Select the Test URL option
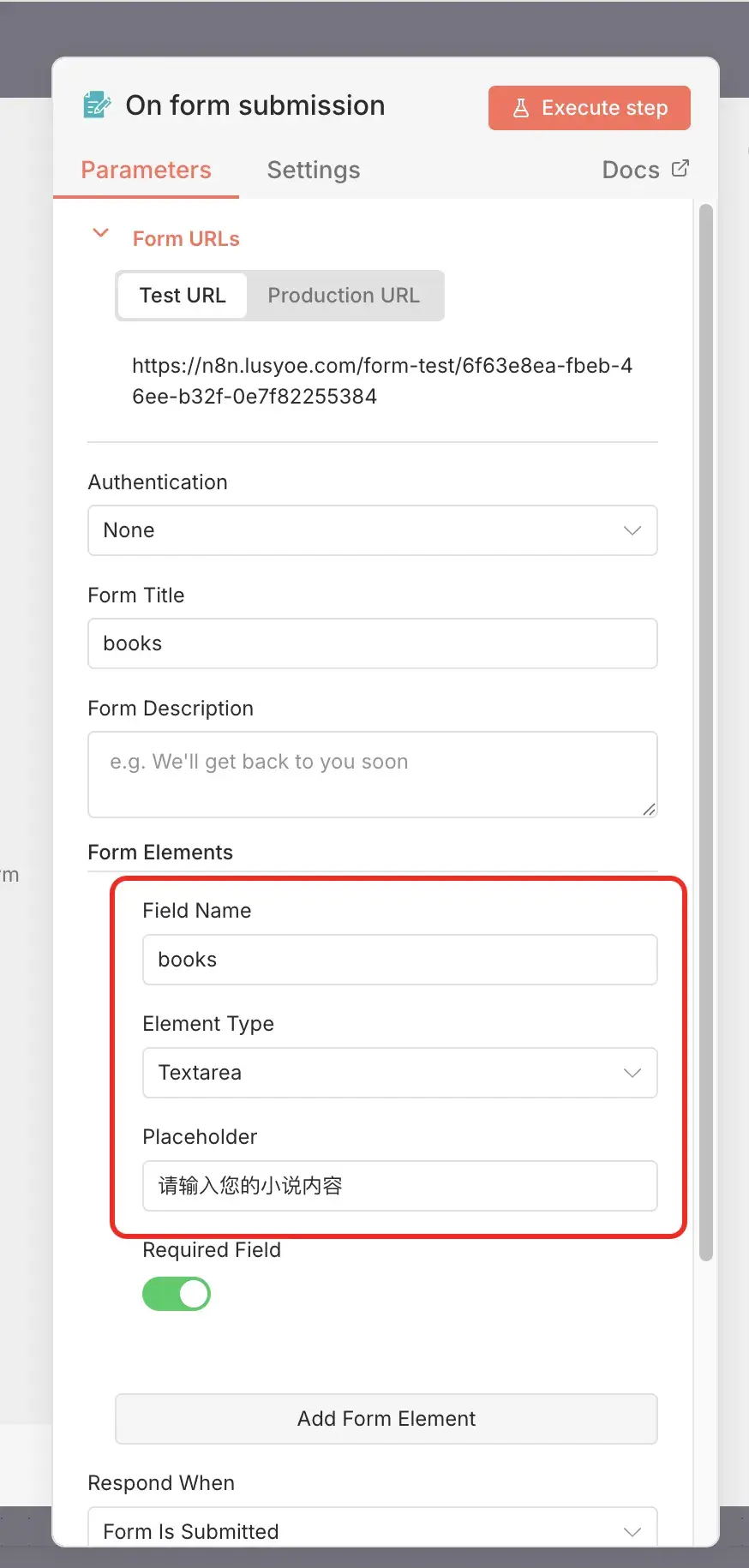Image resolution: width=749 pixels, height=1568 pixels. point(183,296)
